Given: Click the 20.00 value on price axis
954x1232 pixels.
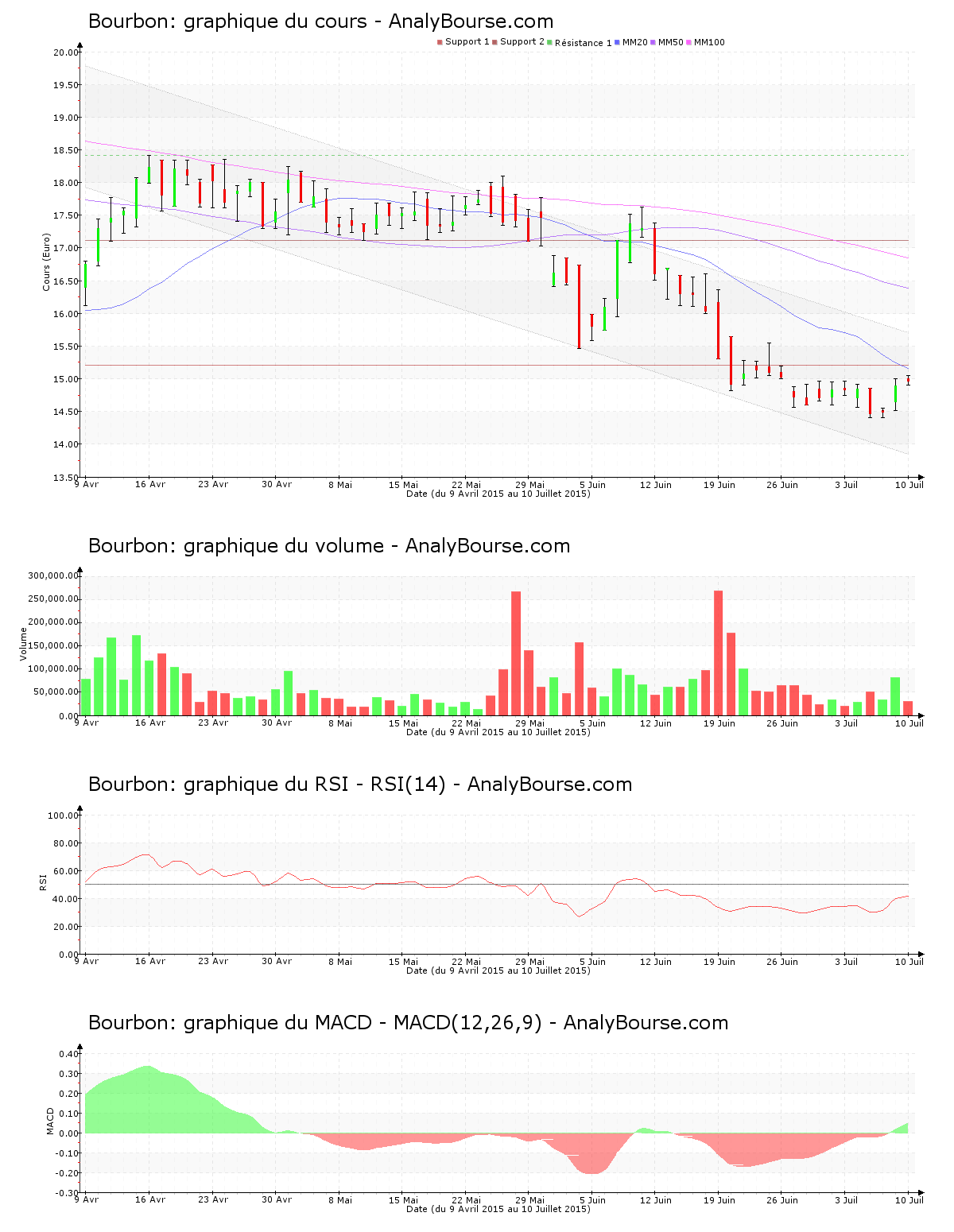Looking at the screenshot, I should coord(67,52).
